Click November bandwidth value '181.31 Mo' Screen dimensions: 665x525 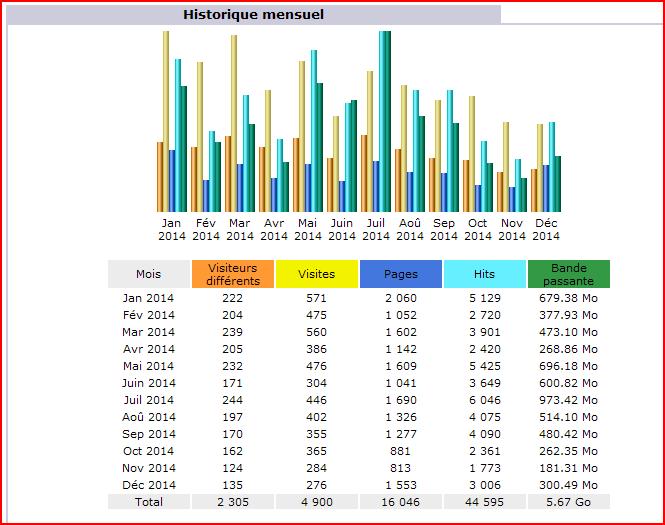tap(568, 468)
